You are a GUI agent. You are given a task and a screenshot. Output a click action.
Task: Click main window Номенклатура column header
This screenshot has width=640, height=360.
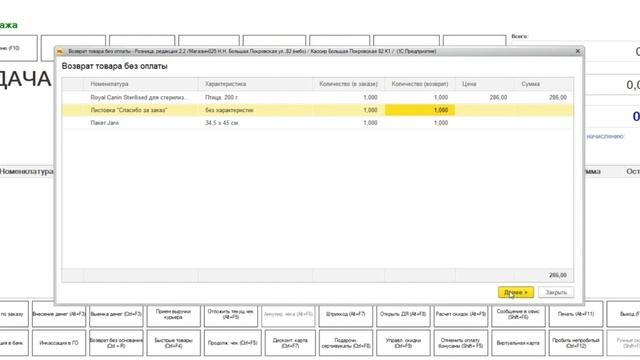tap(26, 171)
